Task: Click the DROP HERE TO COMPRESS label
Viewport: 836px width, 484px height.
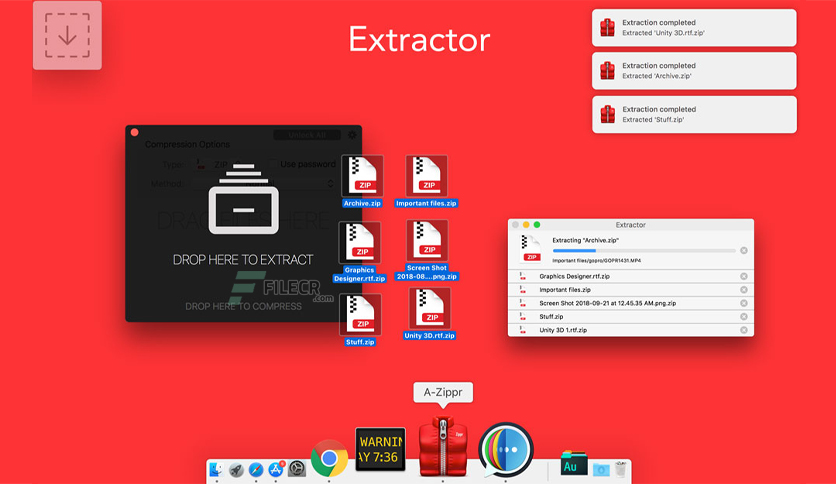Action: tap(243, 306)
